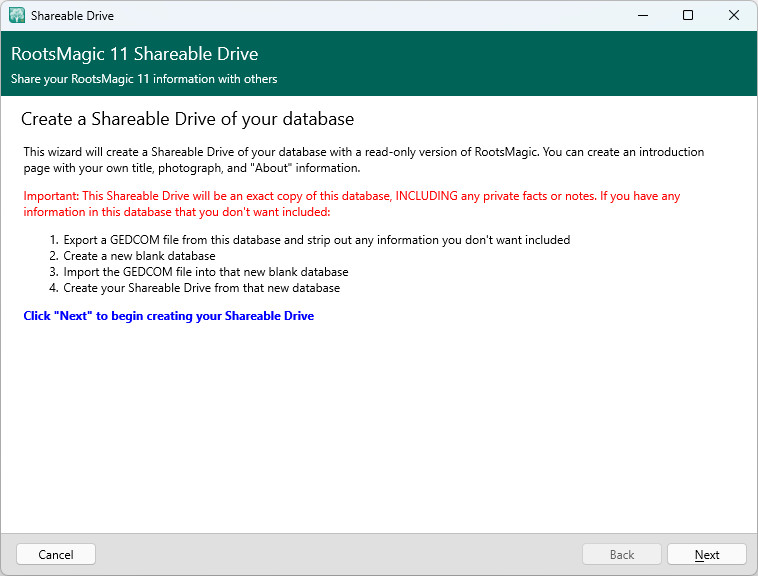Minimize the Shareable Drive window

[643, 15]
